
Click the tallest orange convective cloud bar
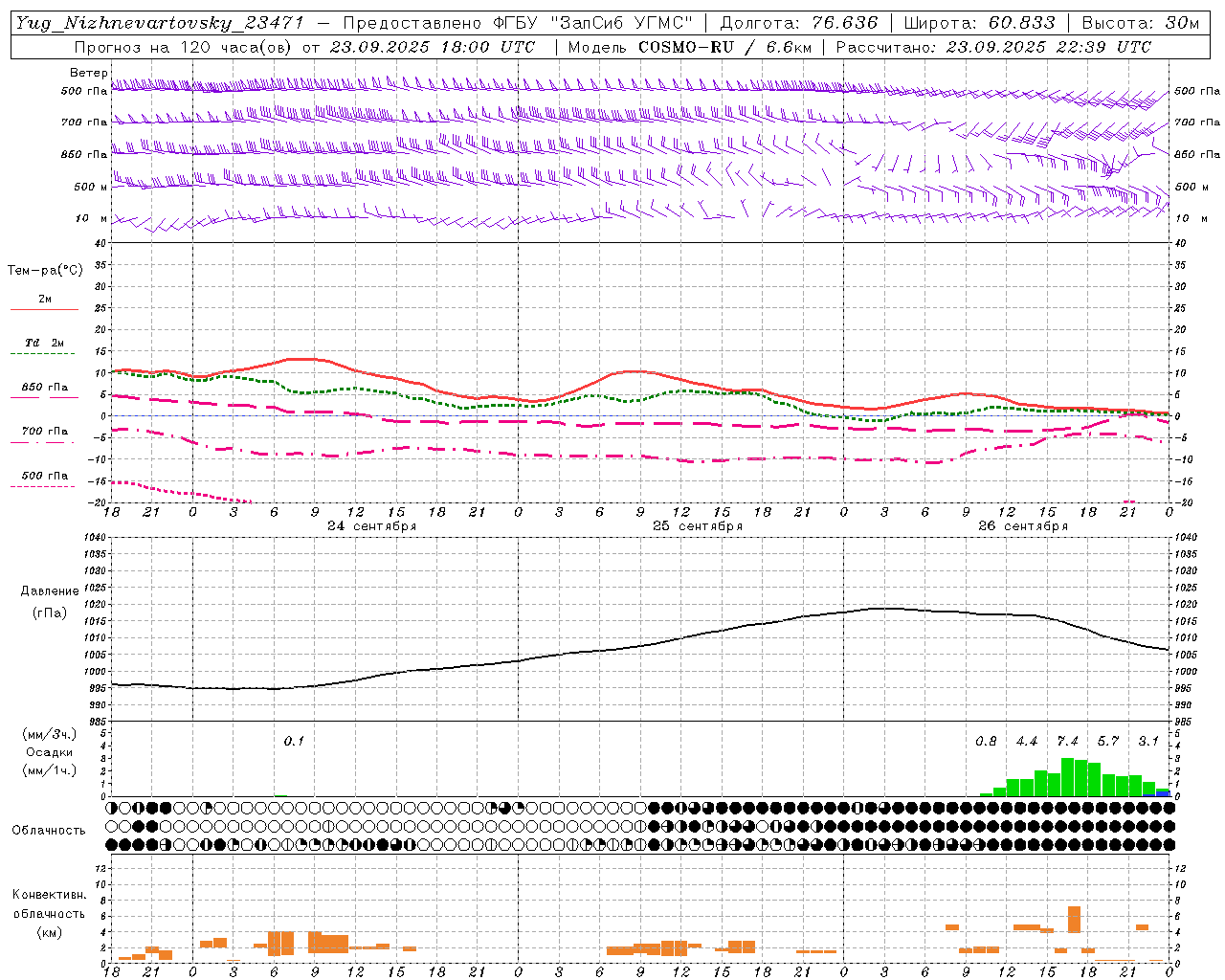coord(1074,920)
